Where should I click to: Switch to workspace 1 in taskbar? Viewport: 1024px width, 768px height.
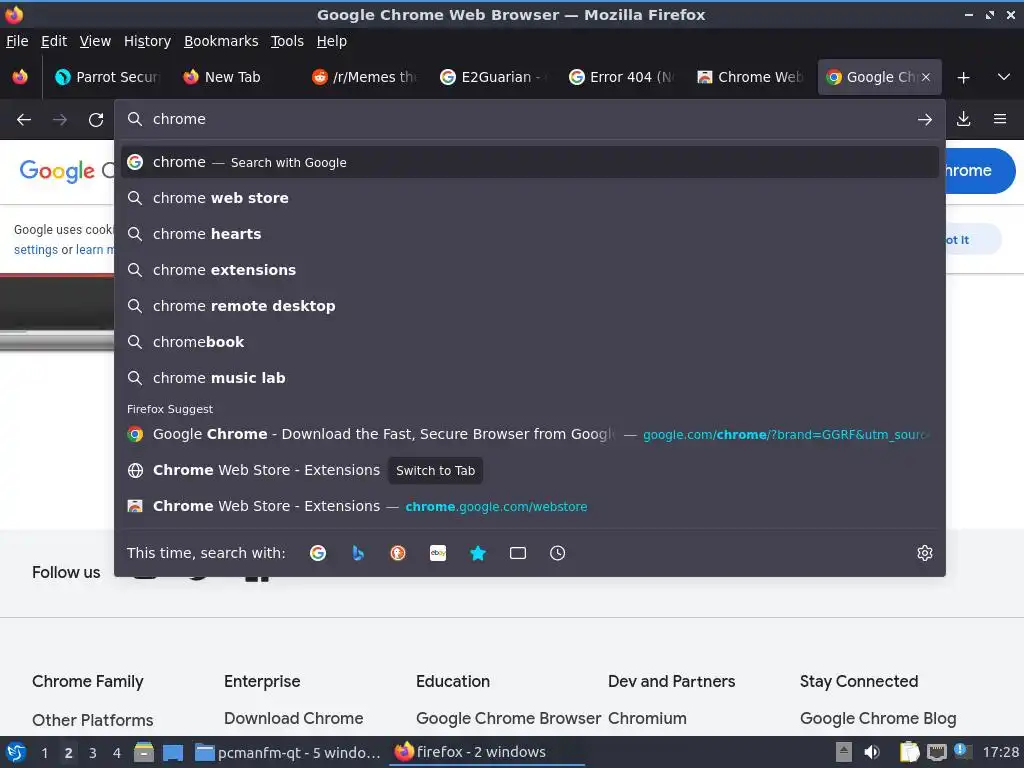(44, 753)
